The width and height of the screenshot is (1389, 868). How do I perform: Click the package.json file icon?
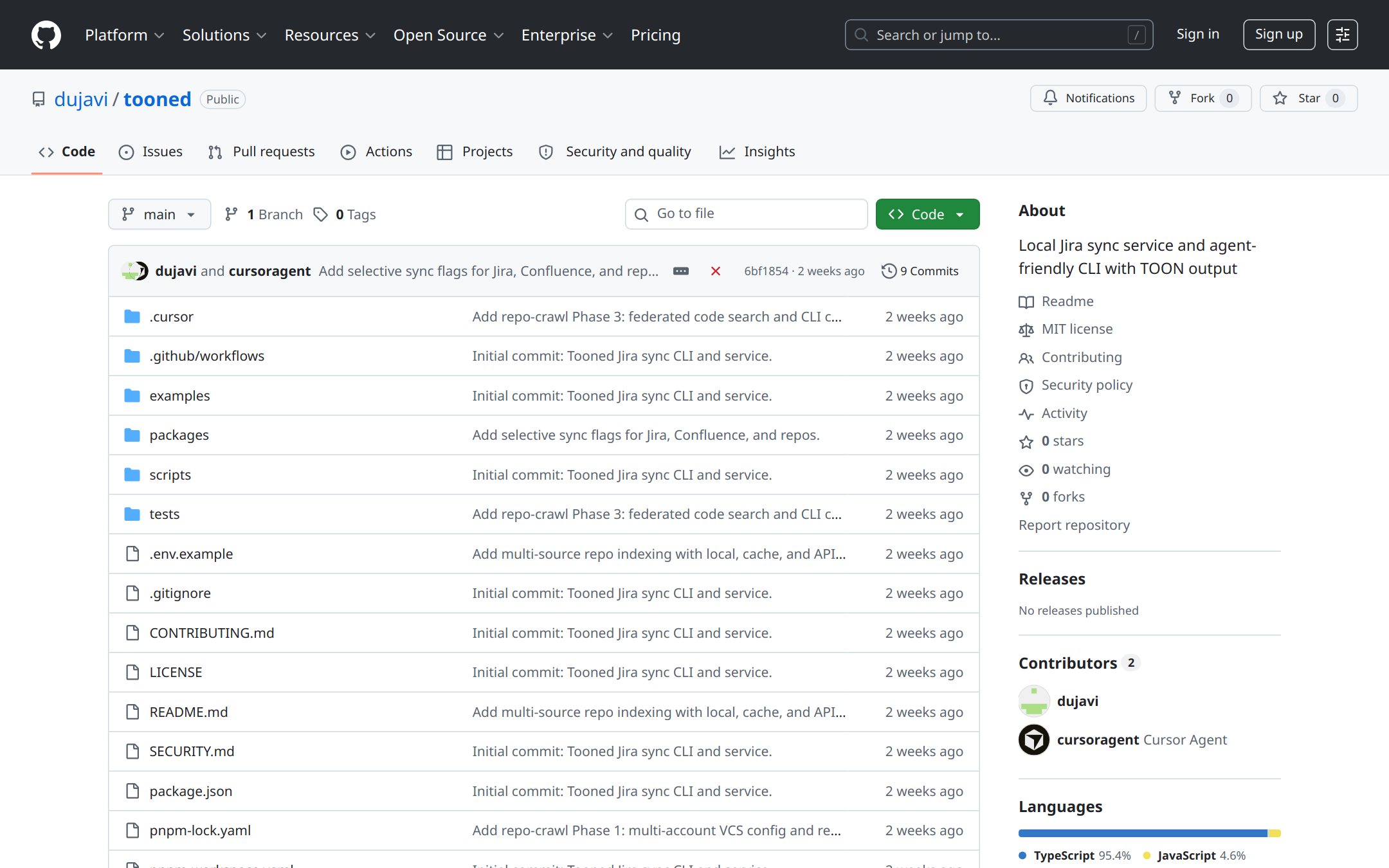(132, 791)
